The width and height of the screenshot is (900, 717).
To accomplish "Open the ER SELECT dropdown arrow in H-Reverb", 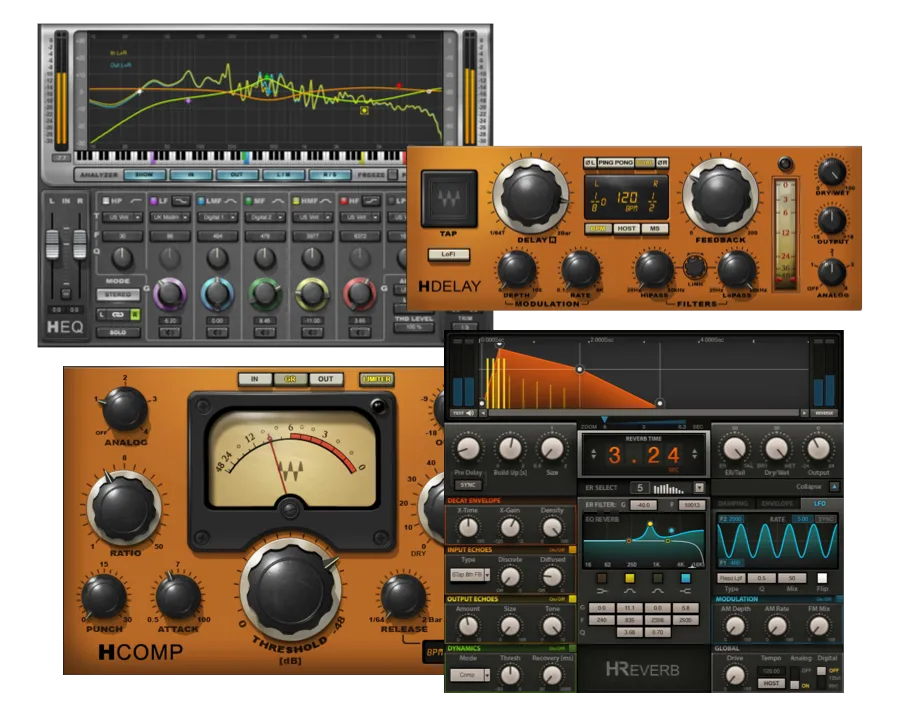I will point(699,488).
